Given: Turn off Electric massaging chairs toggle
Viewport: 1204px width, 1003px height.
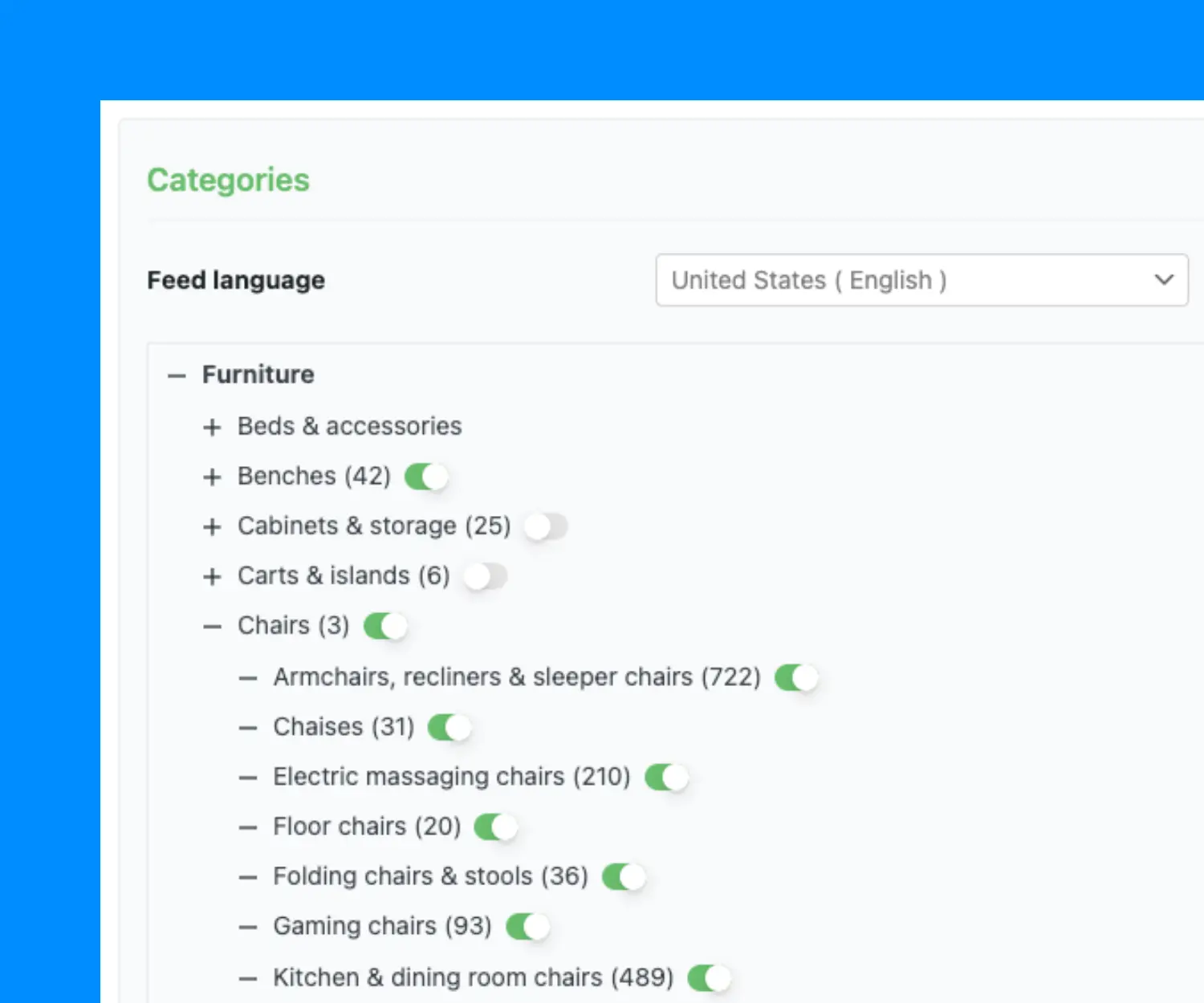Looking at the screenshot, I should pyautogui.click(x=666, y=777).
